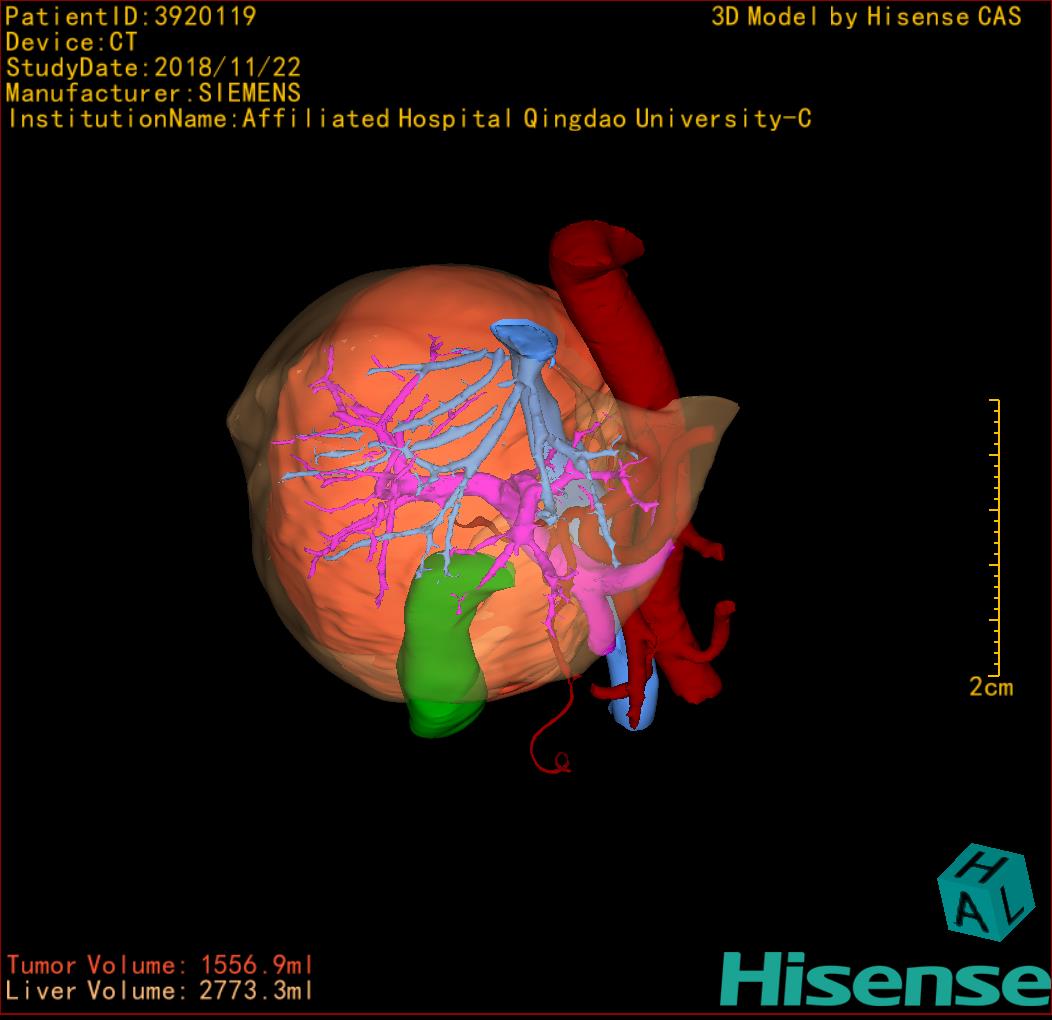The height and width of the screenshot is (1020, 1052).
Task: Click the Liver Volume readout
Action: 160,991
